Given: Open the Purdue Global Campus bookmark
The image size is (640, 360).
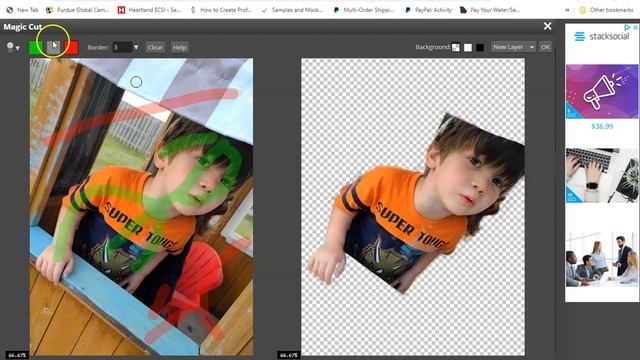Looking at the screenshot, I should 78,10.
